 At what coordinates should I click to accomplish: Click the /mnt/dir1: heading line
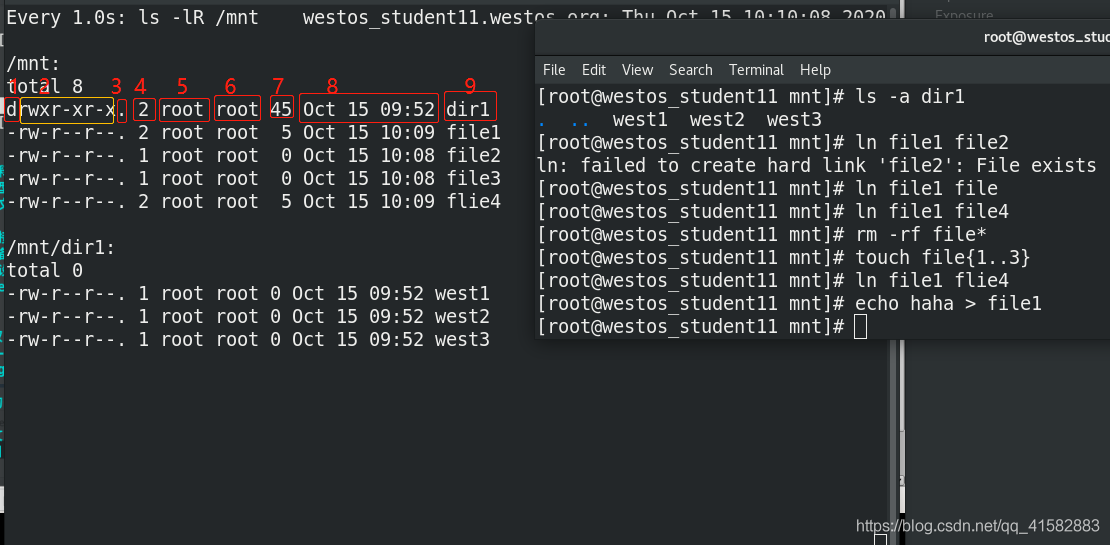(x=61, y=248)
